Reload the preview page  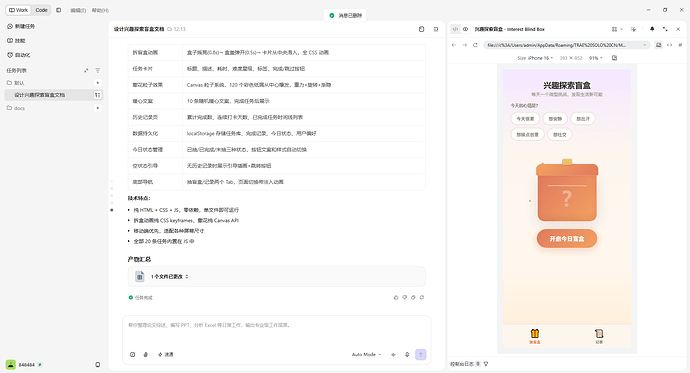pyautogui.click(x=475, y=45)
